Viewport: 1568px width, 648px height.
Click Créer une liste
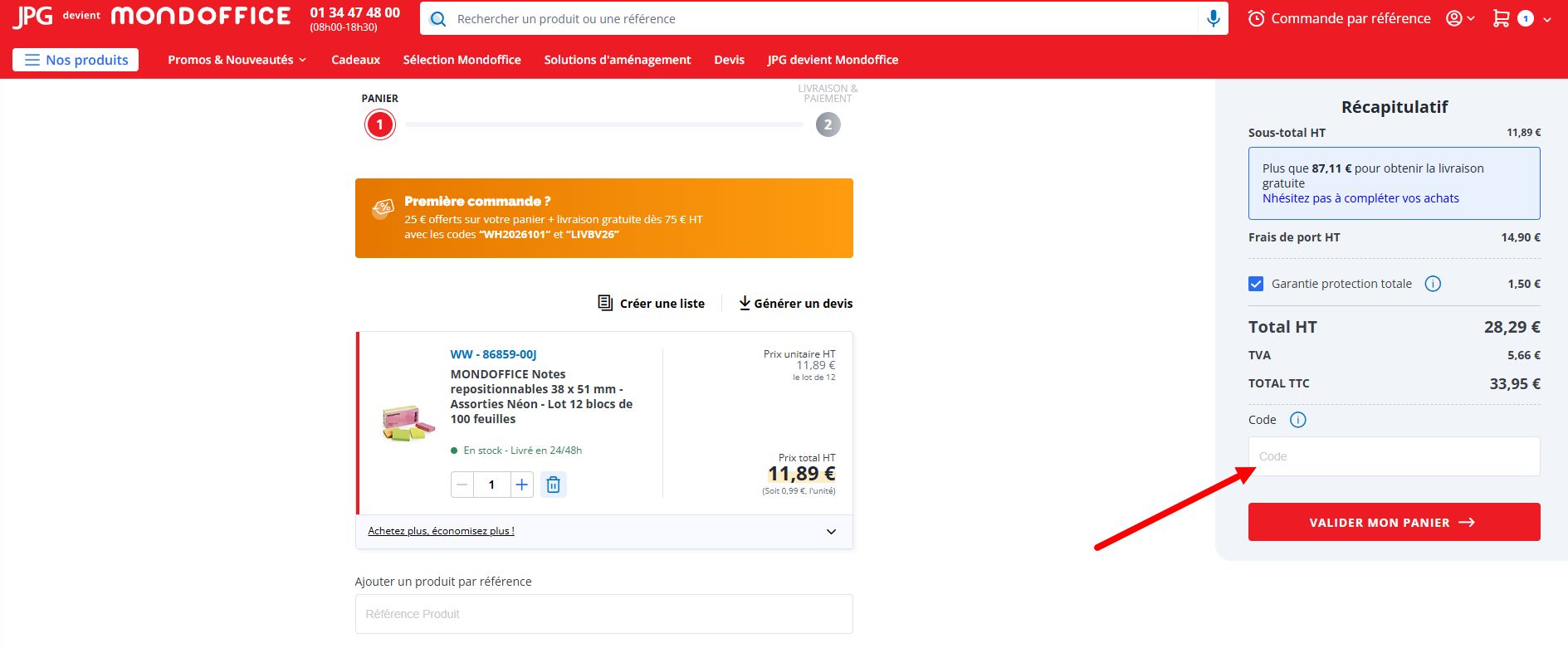click(652, 303)
